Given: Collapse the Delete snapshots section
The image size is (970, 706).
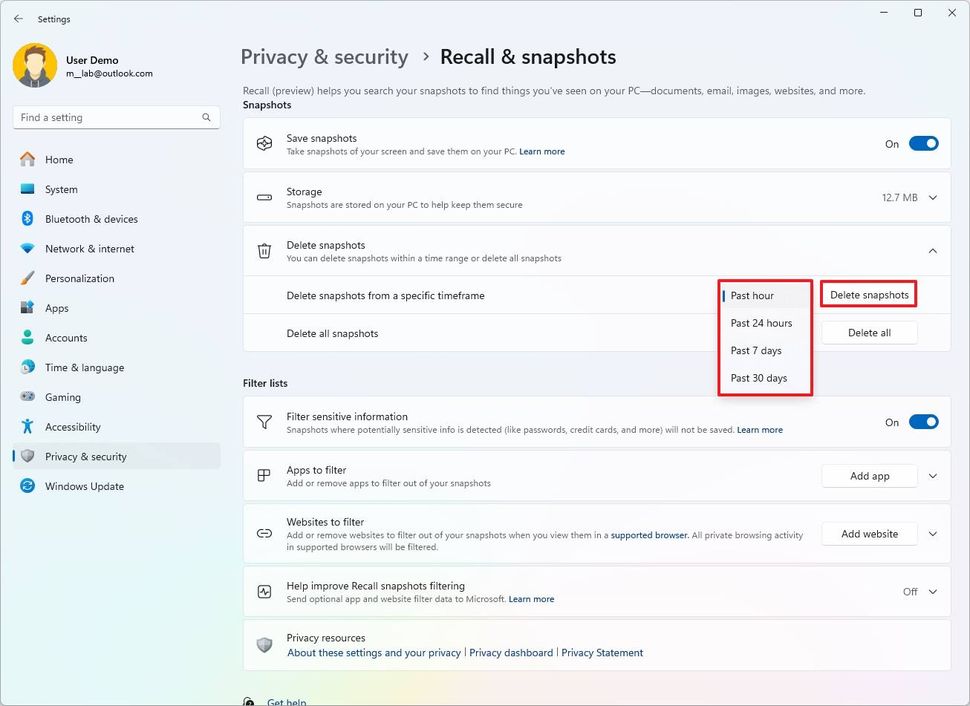Looking at the screenshot, I should [x=933, y=251].
